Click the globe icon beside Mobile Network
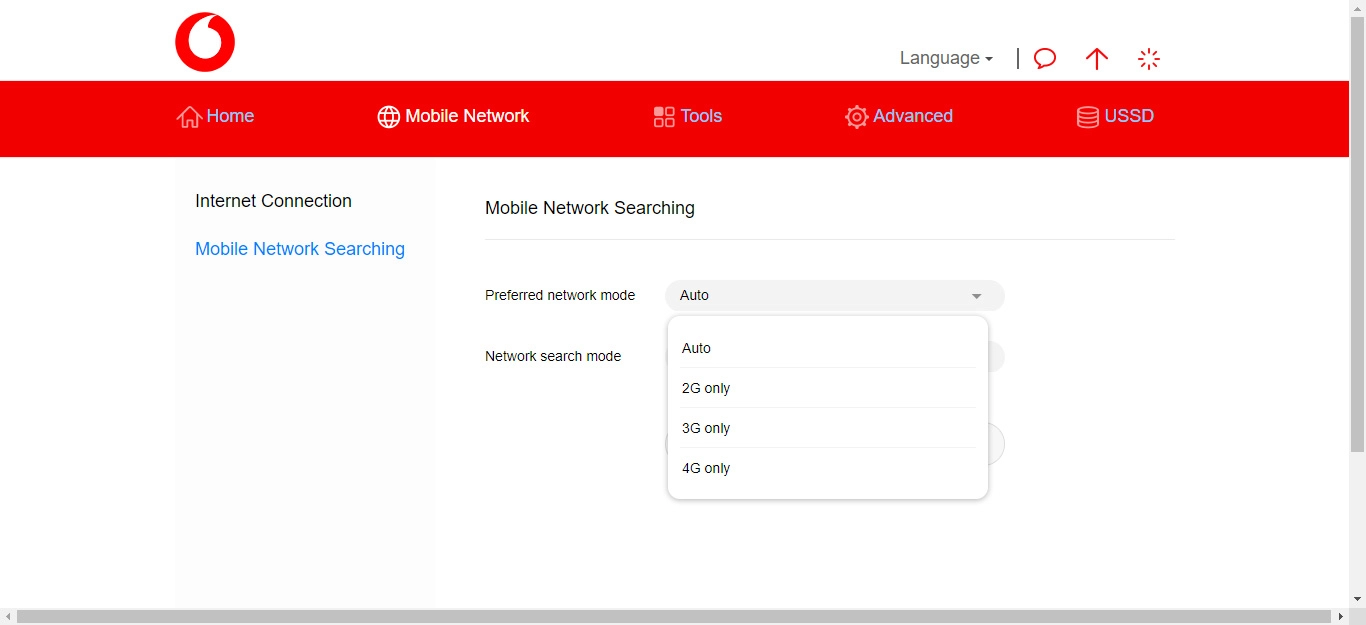 click(388, 116)
